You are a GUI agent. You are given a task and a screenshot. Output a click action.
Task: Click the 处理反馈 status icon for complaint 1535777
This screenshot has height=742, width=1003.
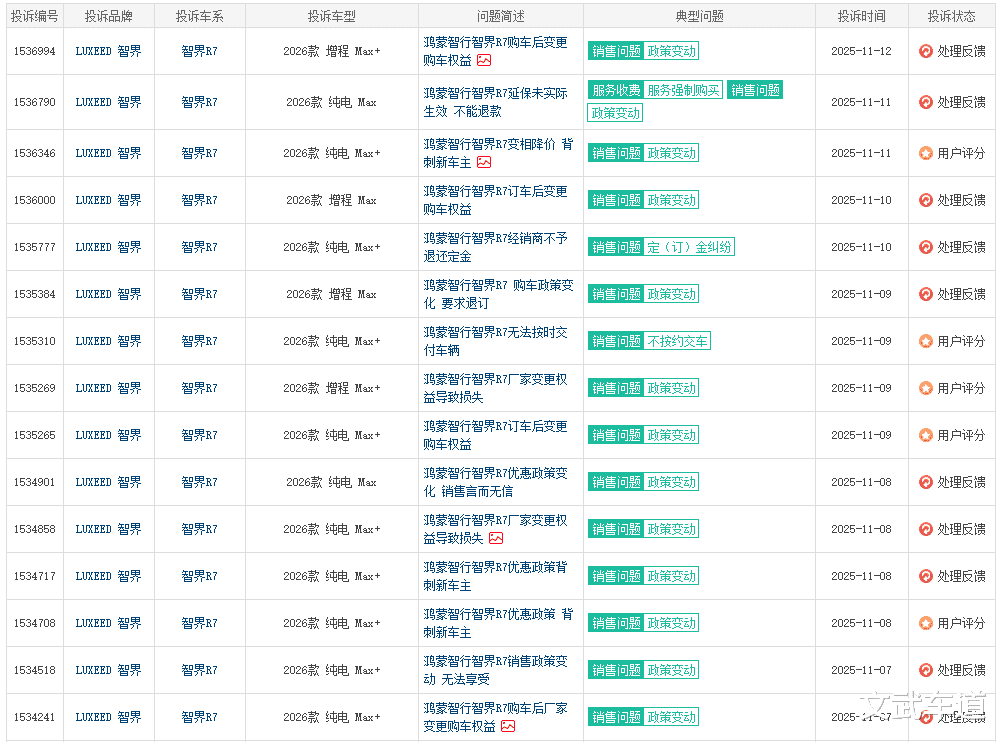926,247
